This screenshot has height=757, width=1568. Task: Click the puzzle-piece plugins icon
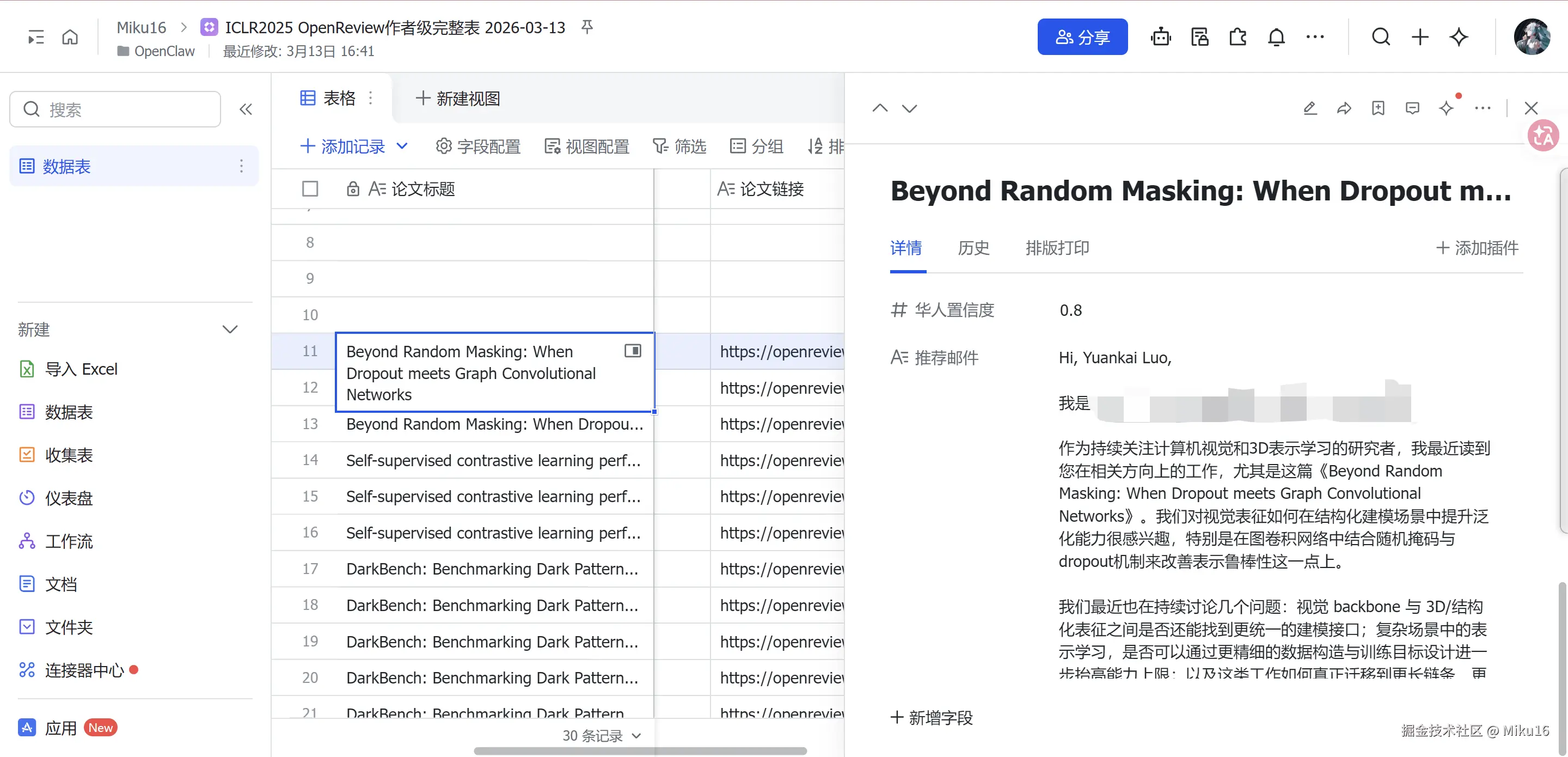point(1238,37)
